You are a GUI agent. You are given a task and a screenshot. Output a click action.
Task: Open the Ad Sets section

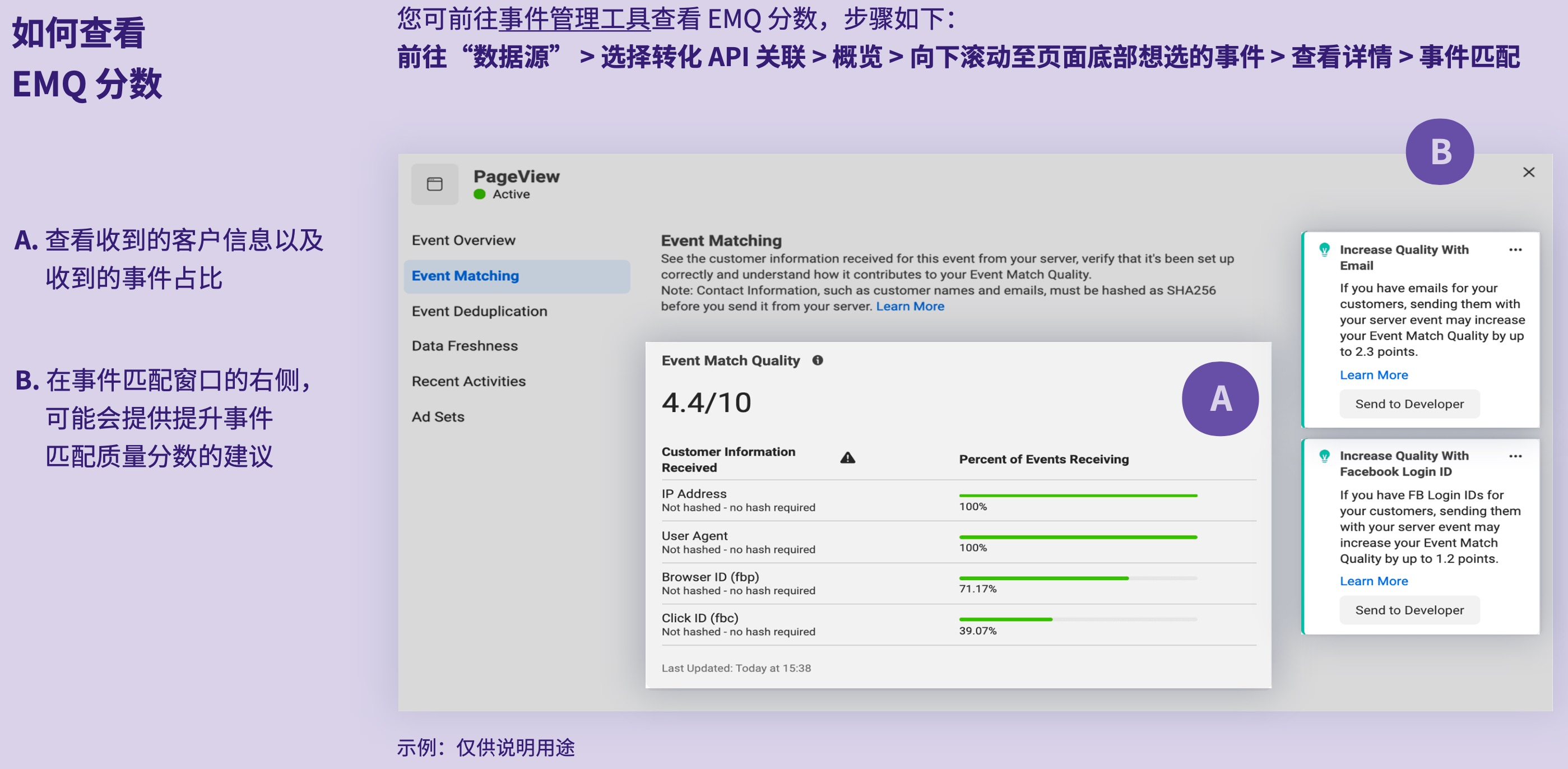pyautogui.click(x=438, y=416)
